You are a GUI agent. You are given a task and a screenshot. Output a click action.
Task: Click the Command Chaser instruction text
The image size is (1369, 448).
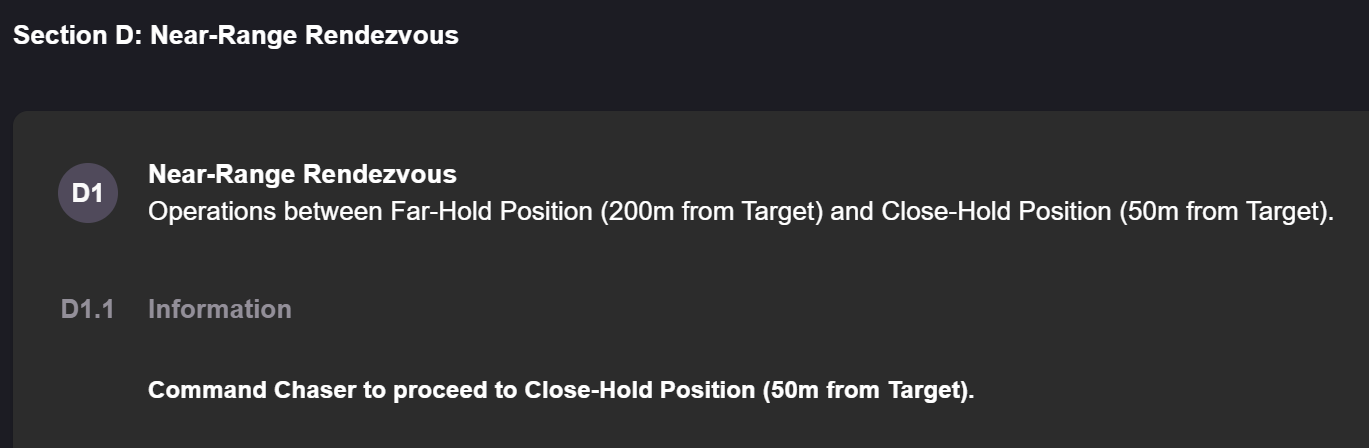[561, 390]
